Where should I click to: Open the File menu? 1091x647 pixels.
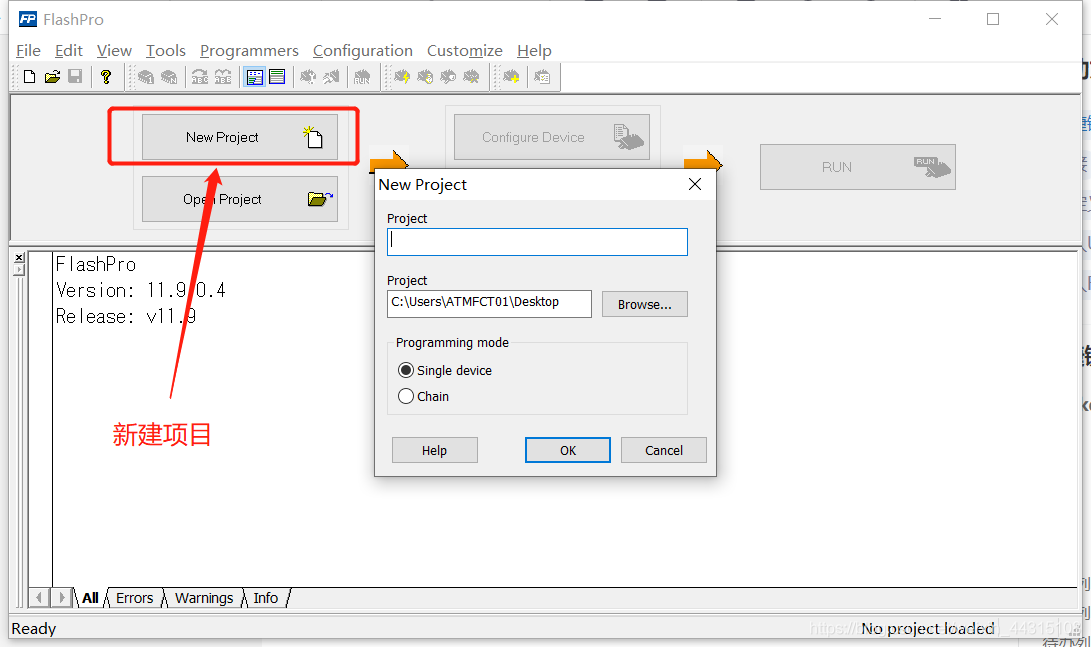point(29,51)
